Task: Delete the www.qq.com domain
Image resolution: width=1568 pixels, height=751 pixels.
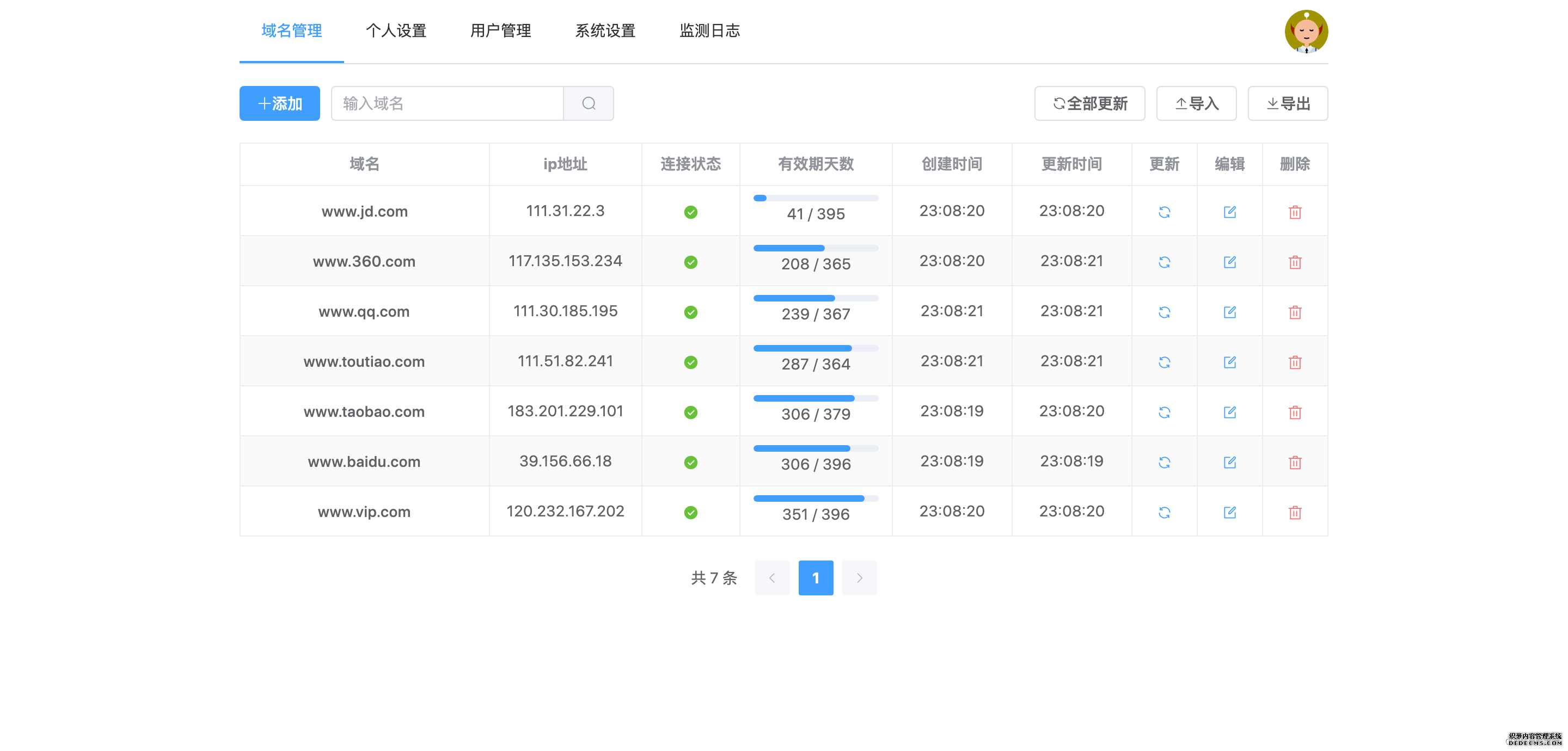Action: pos(1295,312)
